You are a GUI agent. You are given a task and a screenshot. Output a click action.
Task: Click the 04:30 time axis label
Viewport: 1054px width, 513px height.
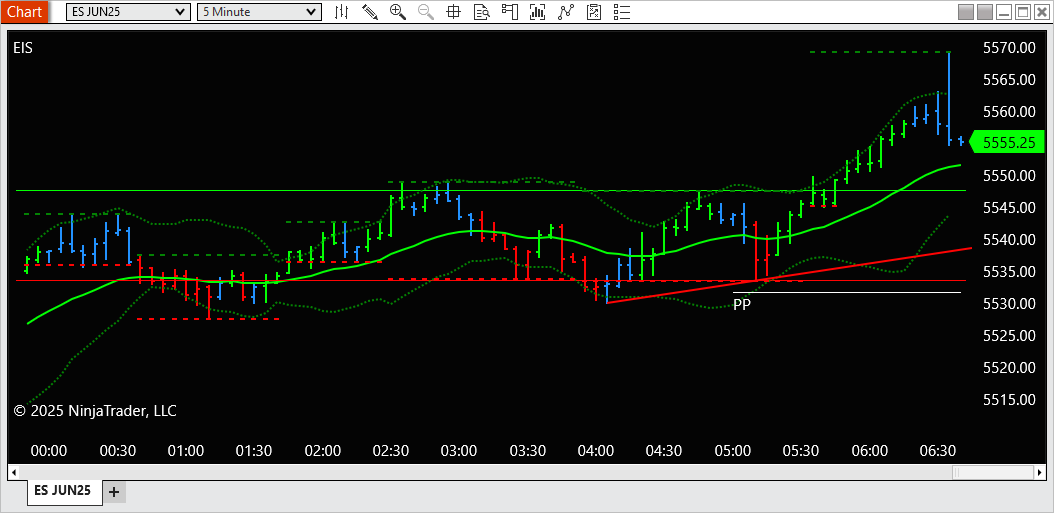664,450
